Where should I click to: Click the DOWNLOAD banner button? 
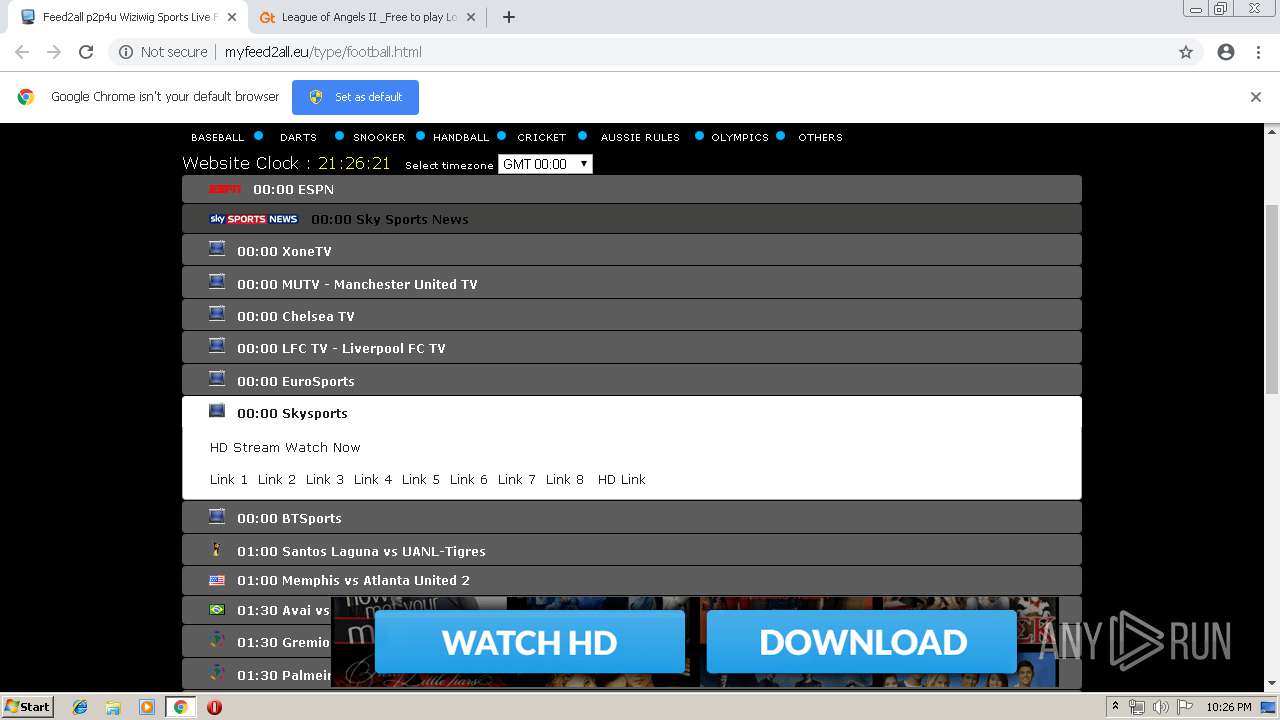(862, 642)
